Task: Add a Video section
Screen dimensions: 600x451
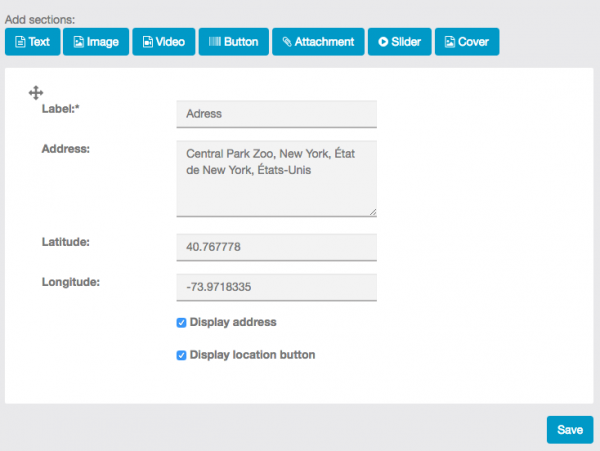Action: (x=162, y=42)
